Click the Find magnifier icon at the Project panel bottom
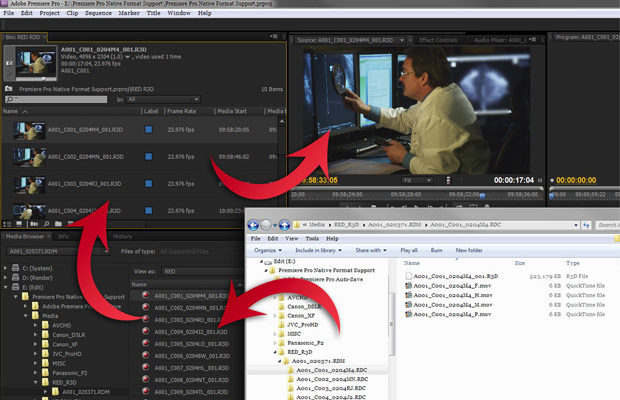The width and height of the screenshot is (620, 400). 47,224
